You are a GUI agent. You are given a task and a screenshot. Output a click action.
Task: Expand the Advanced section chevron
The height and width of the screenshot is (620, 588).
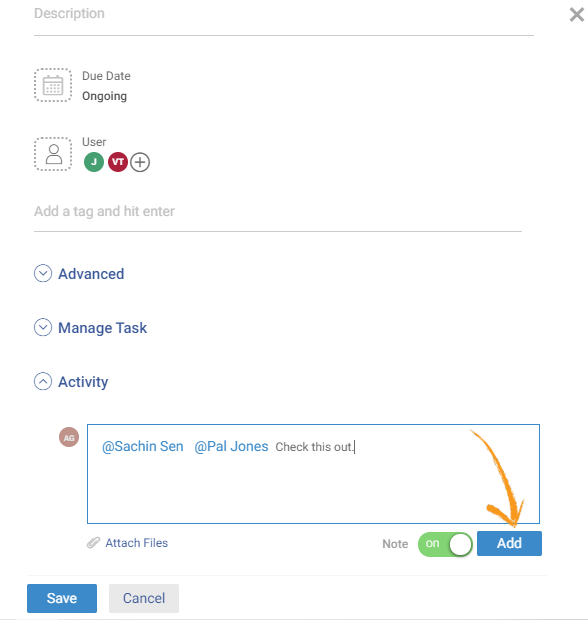click(43, 273)
